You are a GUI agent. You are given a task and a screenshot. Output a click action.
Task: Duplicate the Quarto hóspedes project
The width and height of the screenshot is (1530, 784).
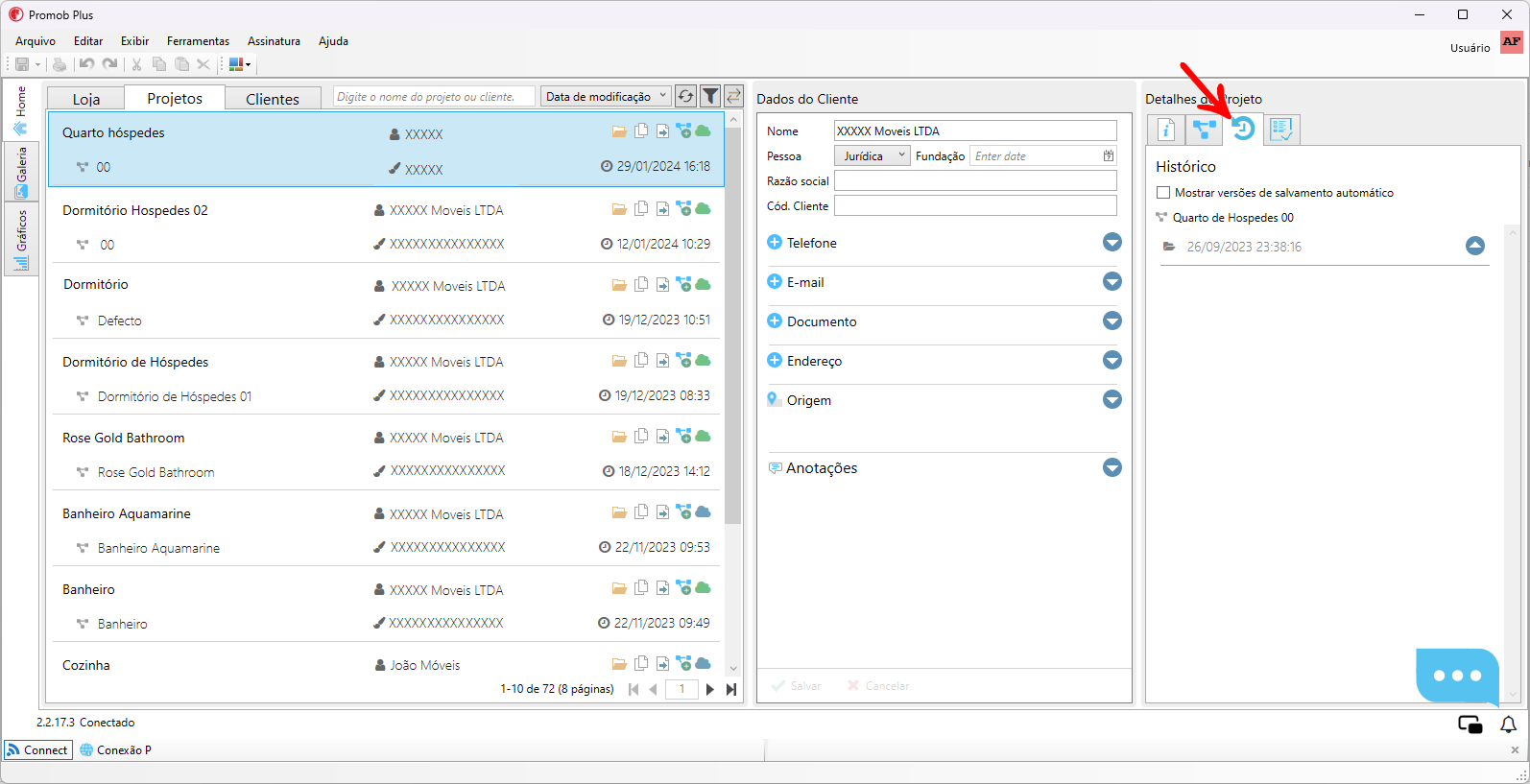pyautogui.click(x=641, y=131)
